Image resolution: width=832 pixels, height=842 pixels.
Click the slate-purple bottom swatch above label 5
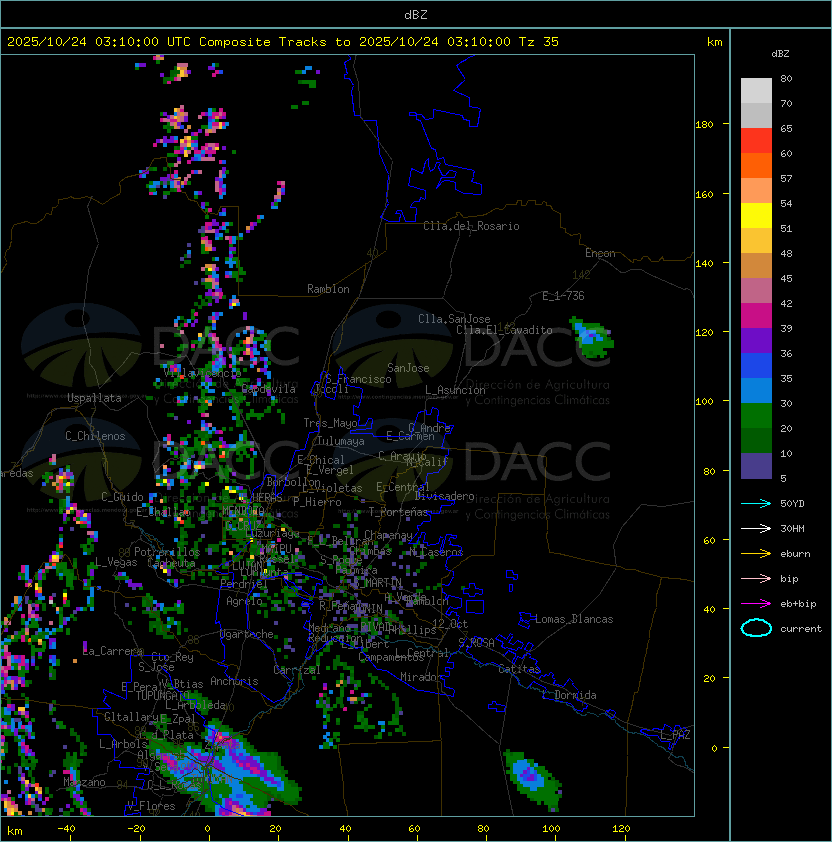756,466
